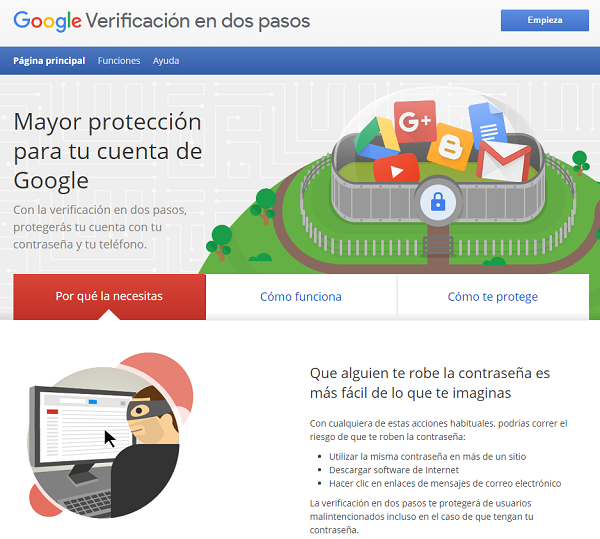Open the Ayuda menu item

click(x=166, y=61)
